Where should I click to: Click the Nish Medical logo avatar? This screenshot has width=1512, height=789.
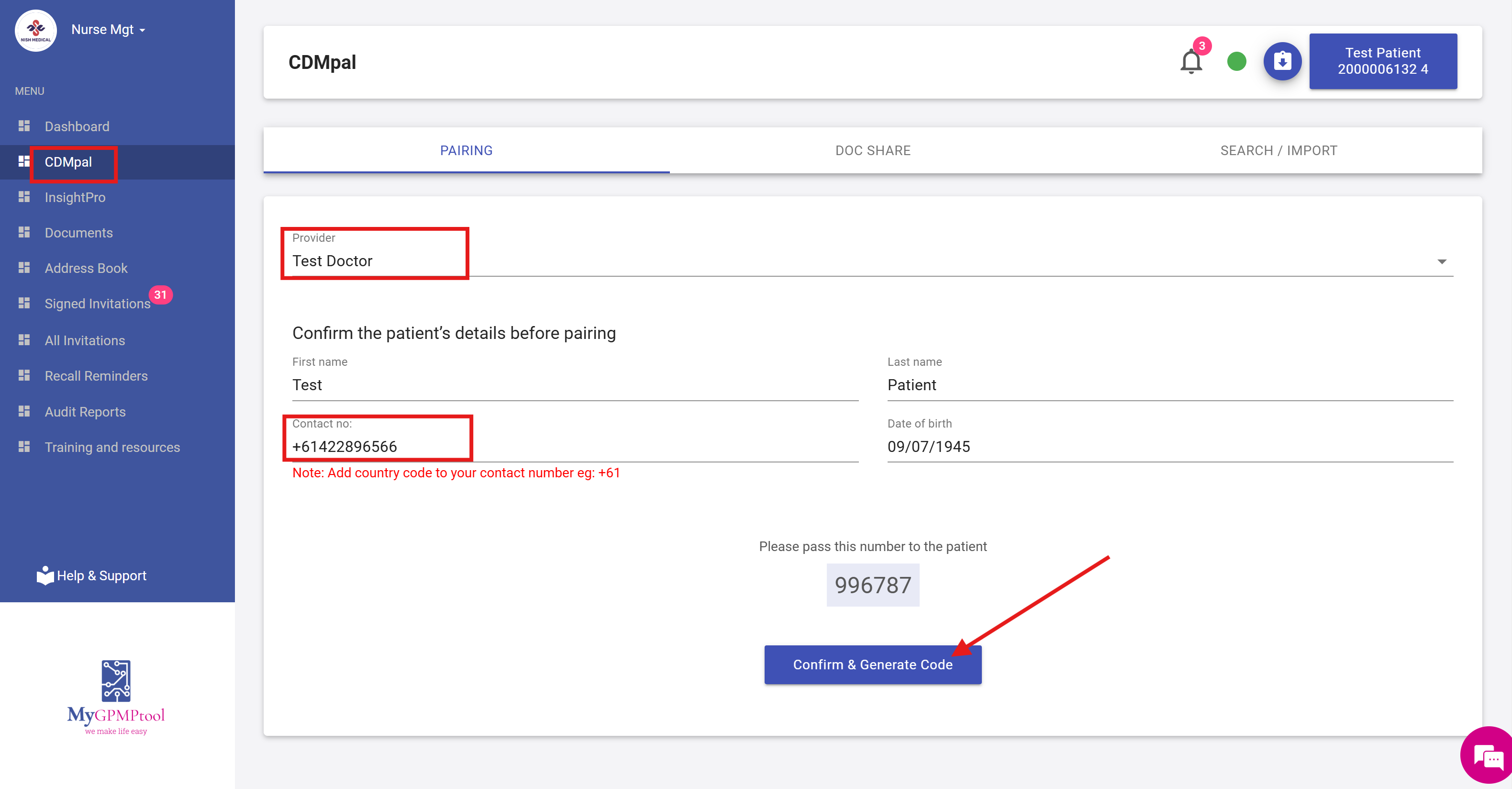(36, 31)
